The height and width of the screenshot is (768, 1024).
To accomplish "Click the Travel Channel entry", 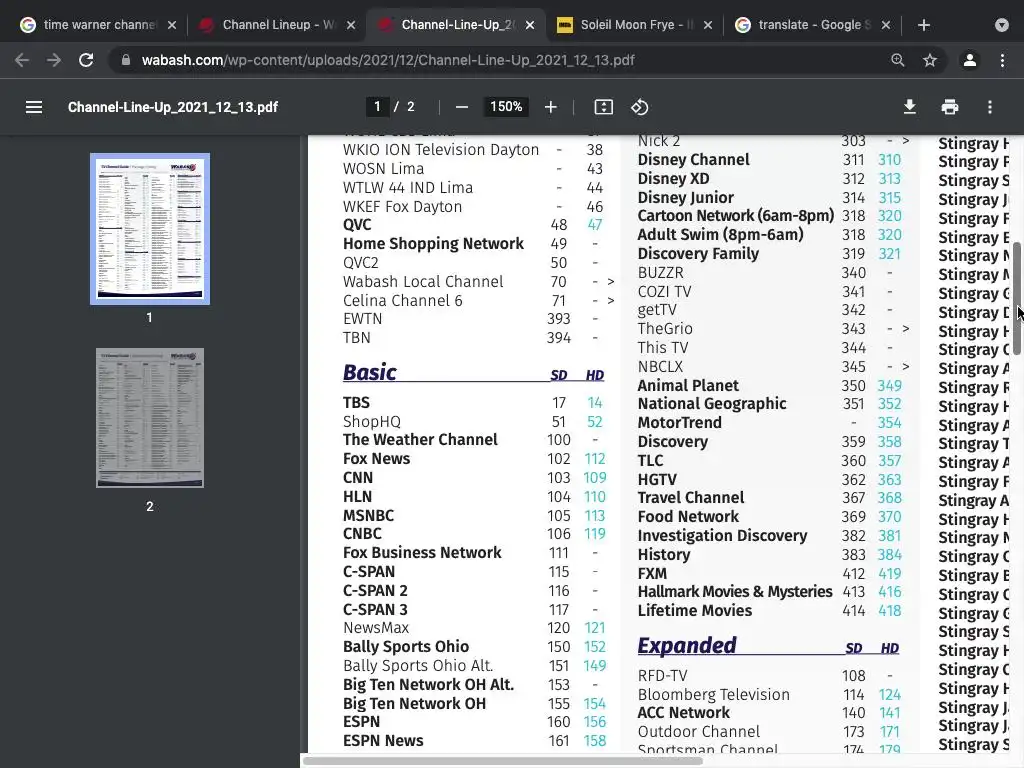I will click(x=690, y=498).
